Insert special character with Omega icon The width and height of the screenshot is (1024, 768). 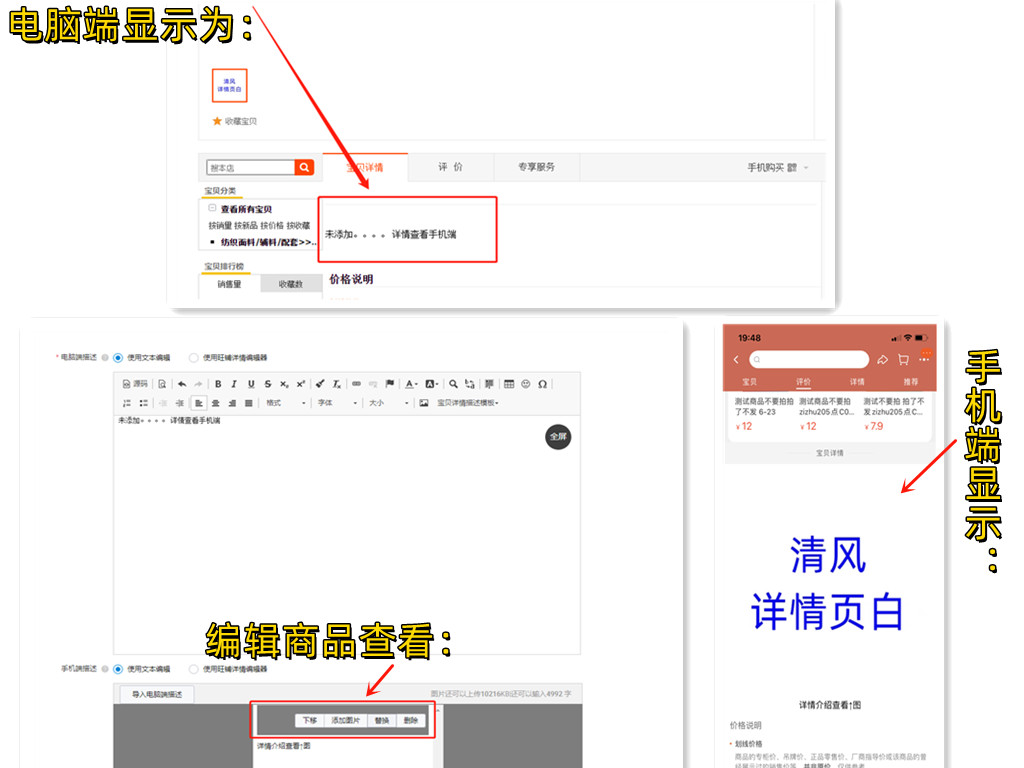click(543, 384)
